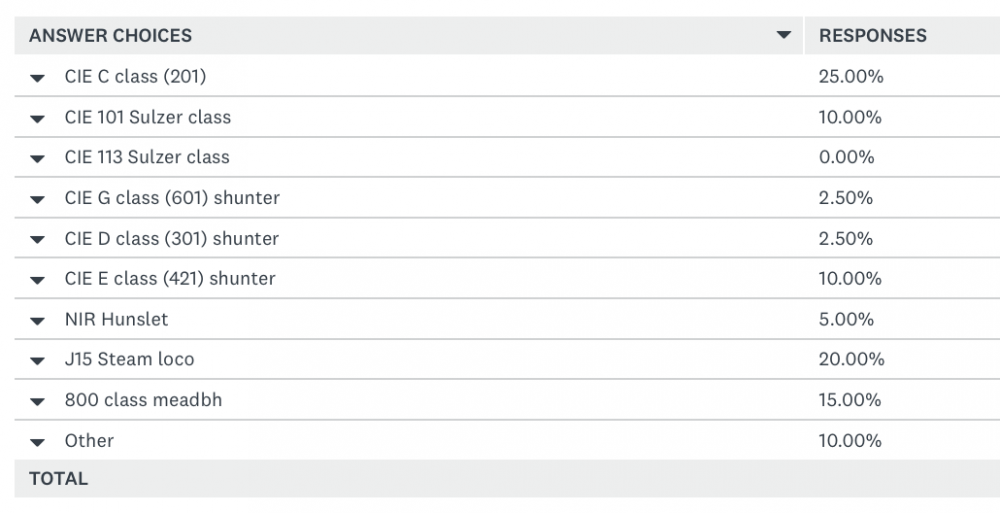This screenshot has height=513, width=1000.
Task: Click the 25.00% response value
Action: tap(850, 76)
